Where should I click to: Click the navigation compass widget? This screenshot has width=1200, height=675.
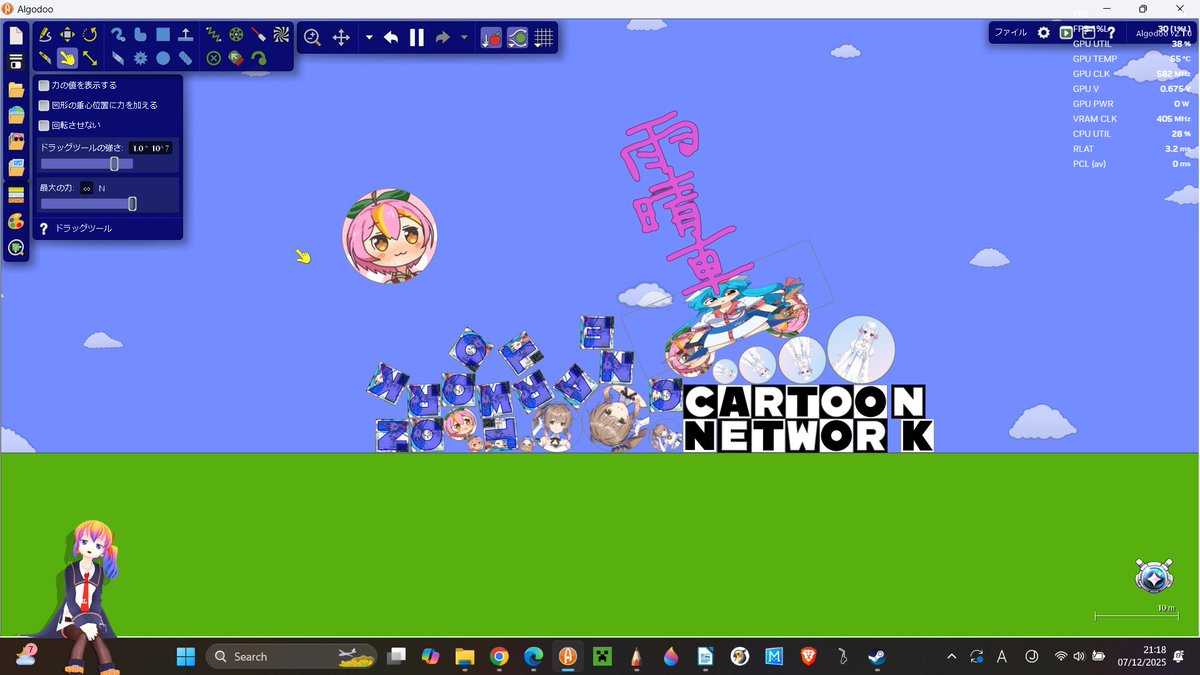click(x=1153, y=576)
